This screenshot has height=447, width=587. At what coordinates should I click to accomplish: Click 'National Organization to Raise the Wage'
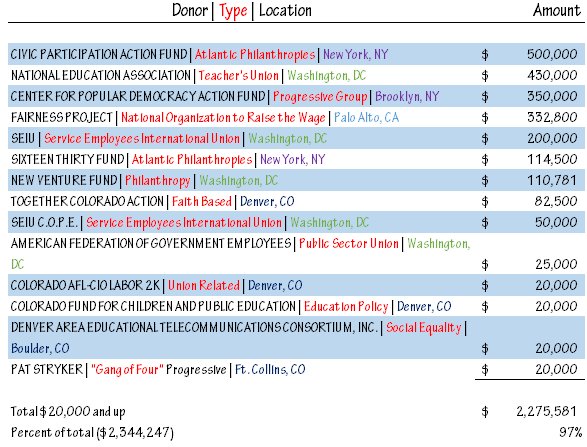[223, 118]
